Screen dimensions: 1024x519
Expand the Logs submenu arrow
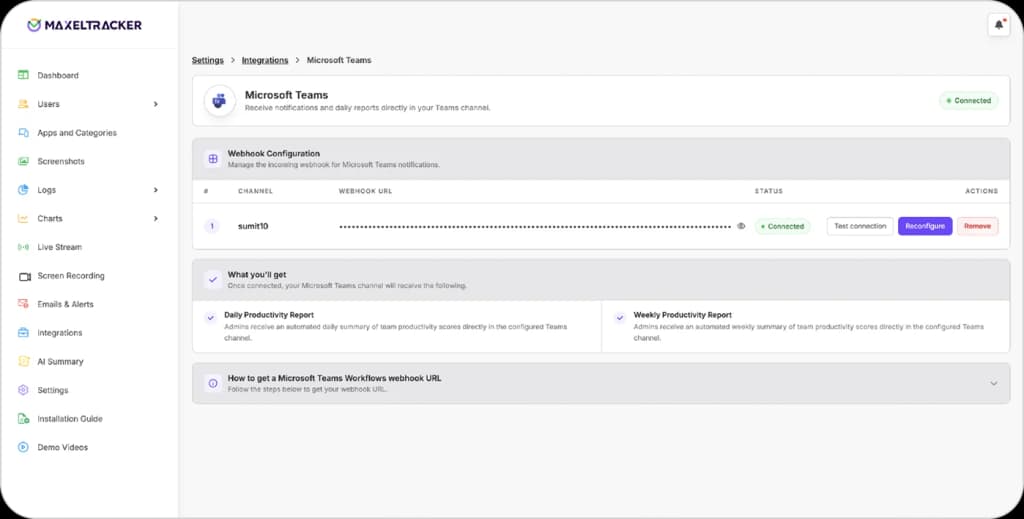(x=155, y=190)
